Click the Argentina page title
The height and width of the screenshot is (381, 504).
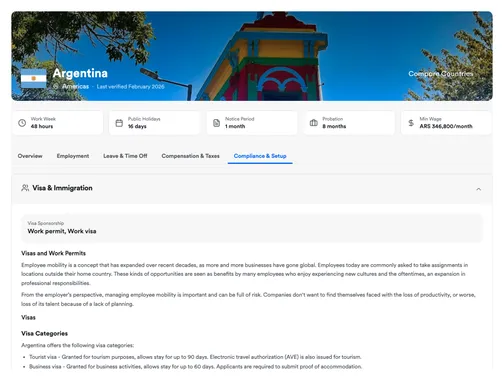pyautogui.click(x=80, y=73)
